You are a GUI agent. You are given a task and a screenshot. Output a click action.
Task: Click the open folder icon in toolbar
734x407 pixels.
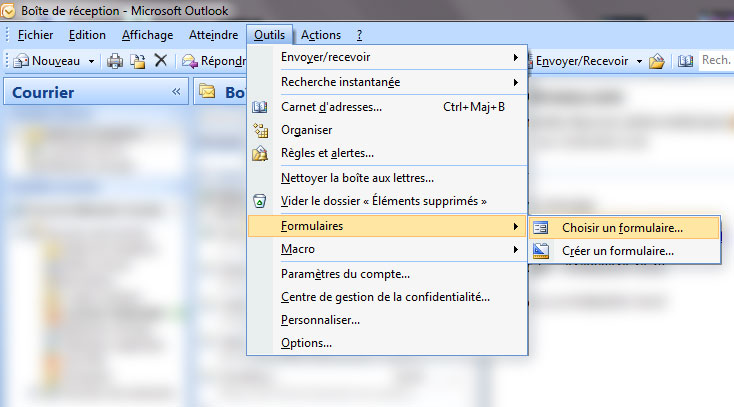[657, 61]
